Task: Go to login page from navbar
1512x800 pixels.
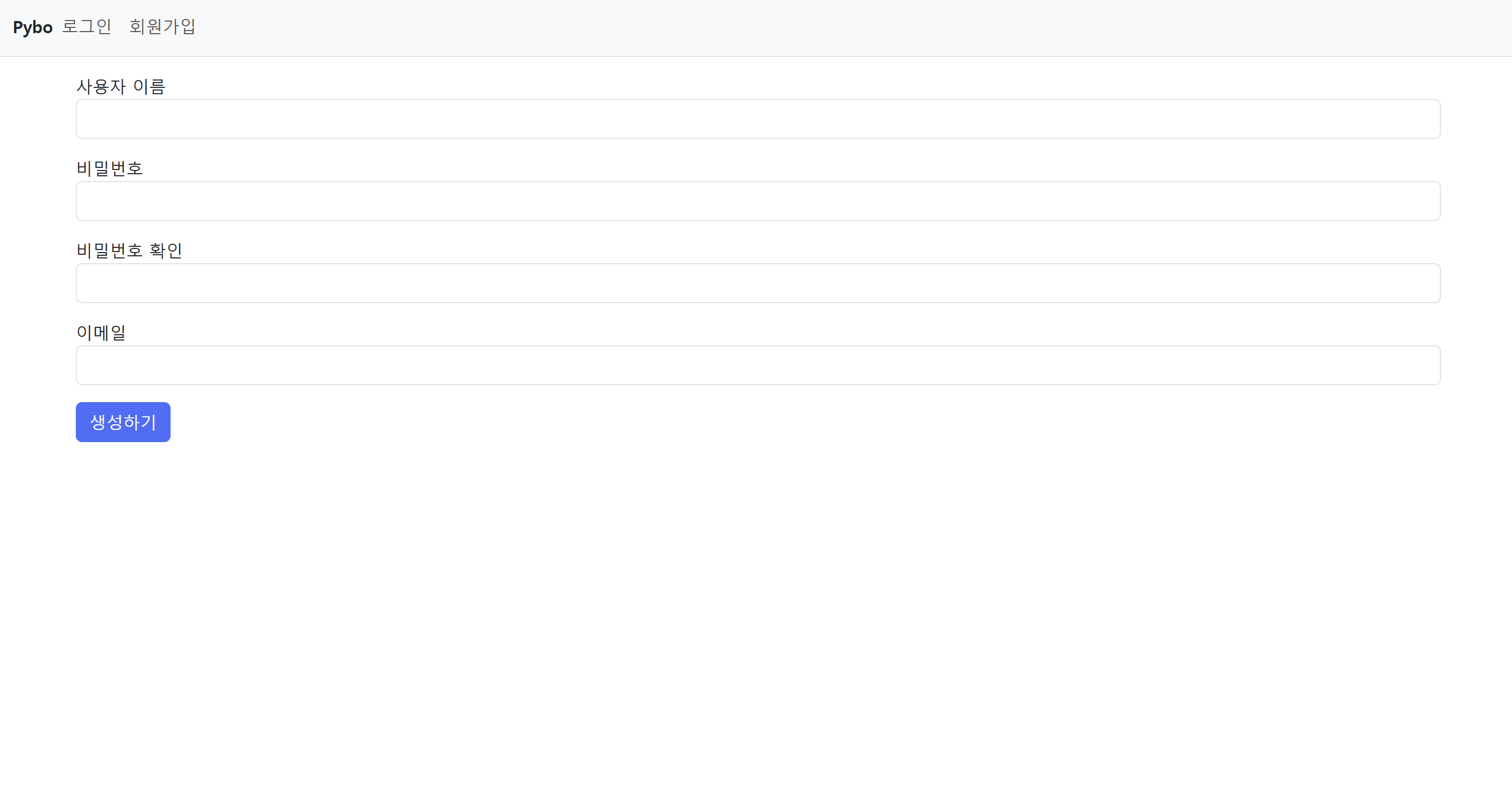Action: tap(87, 27)
